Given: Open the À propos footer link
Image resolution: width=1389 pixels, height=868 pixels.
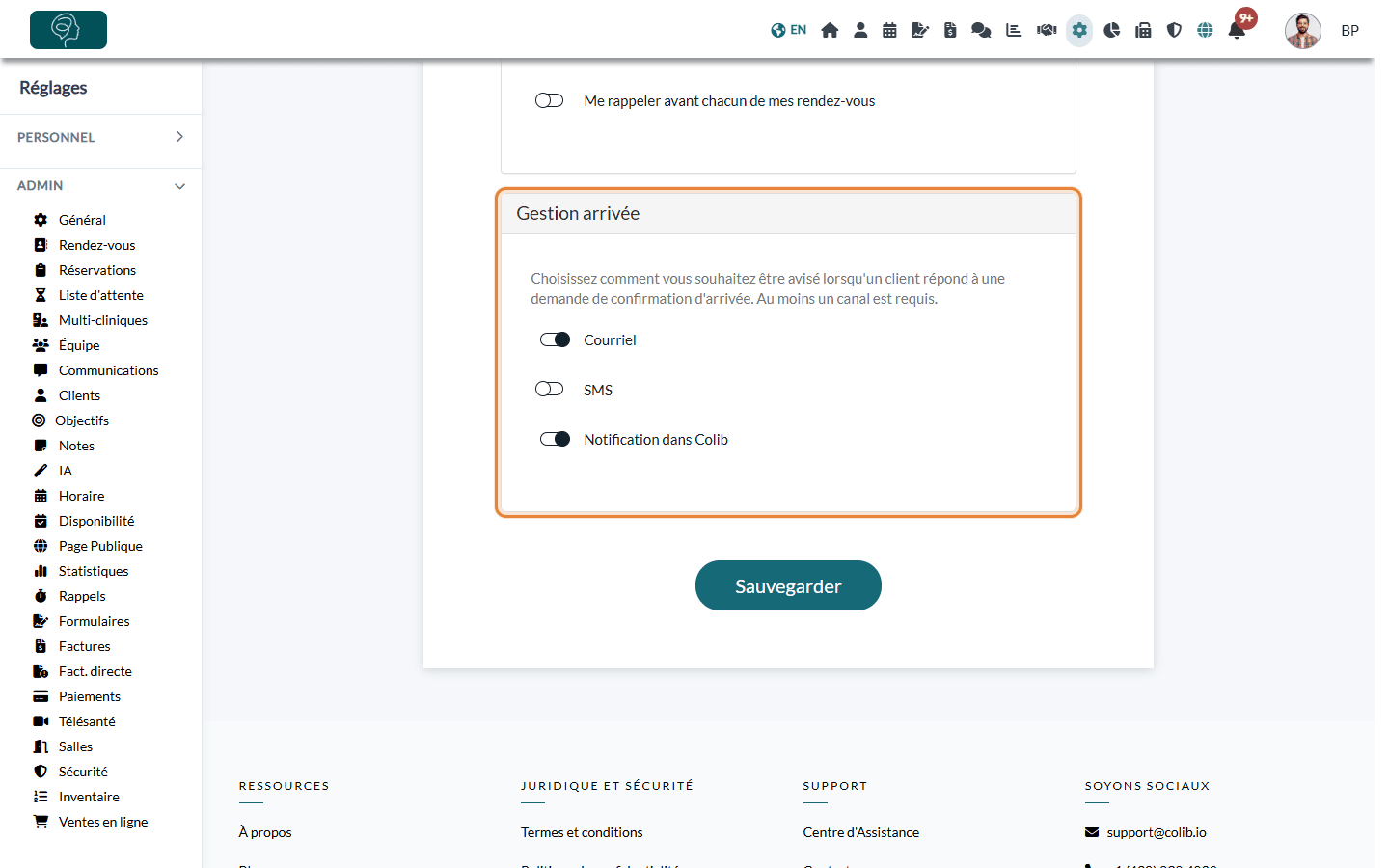Looking at the screenshot, I should 265,832.
